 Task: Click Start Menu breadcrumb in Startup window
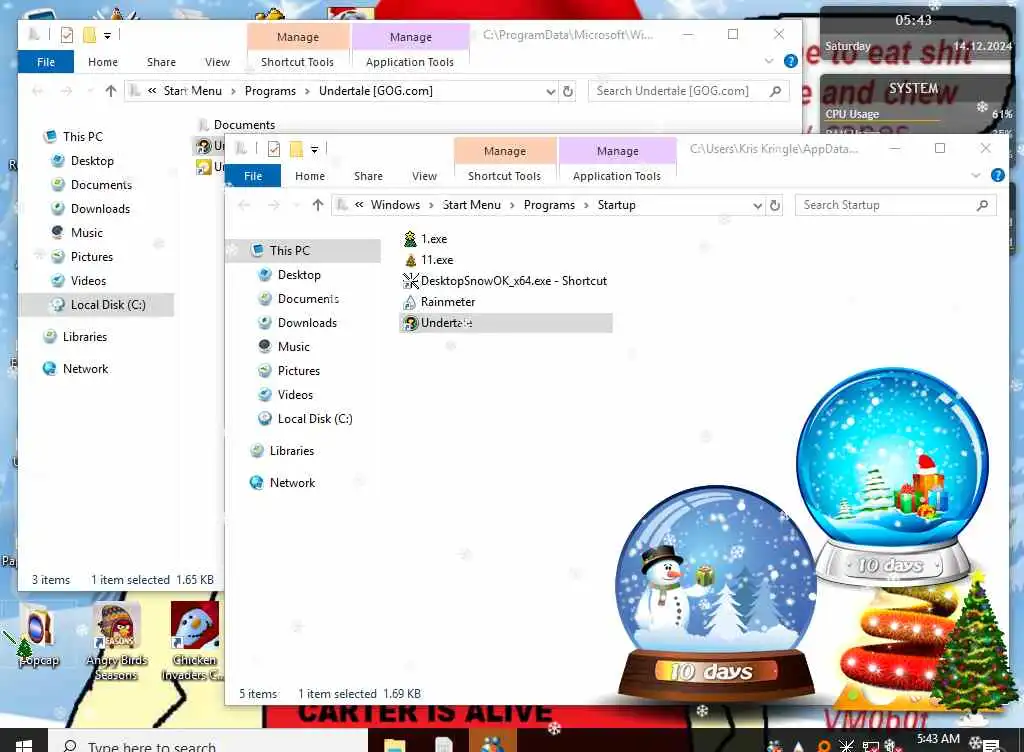tap(471, 205)
